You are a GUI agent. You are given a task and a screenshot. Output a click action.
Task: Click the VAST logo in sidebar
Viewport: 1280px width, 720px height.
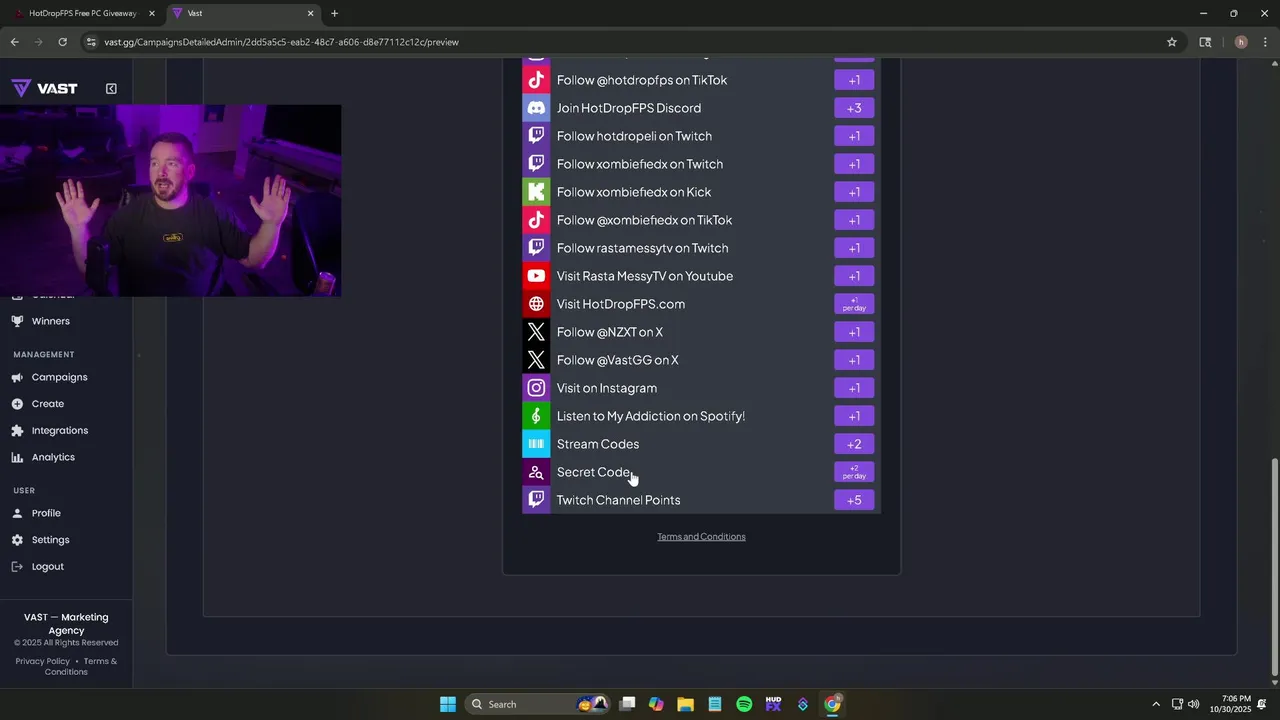click(45, 88)
